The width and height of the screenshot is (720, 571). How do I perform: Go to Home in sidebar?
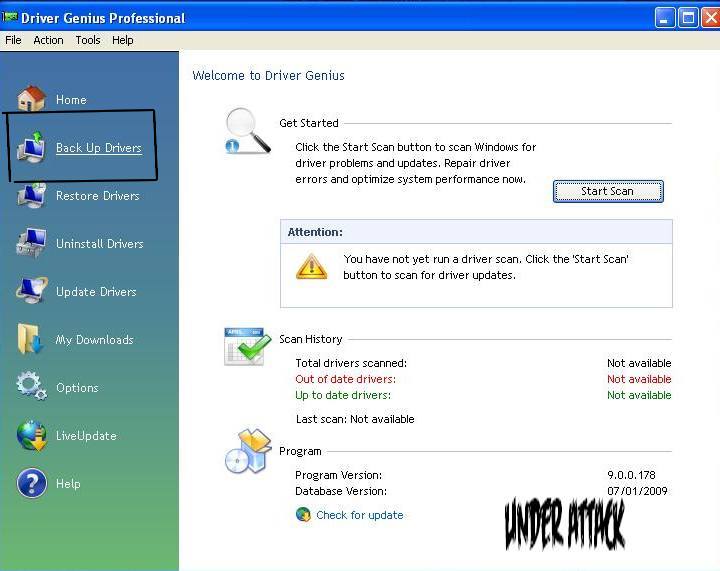coord(71,100)
